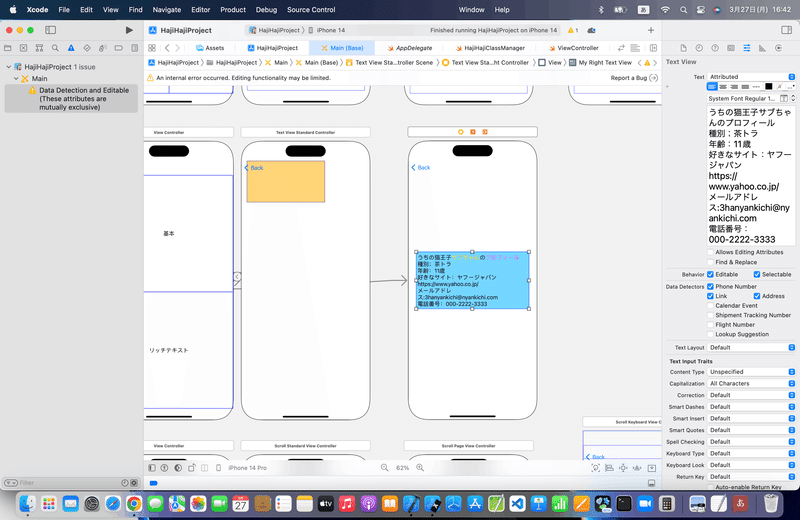The width and height of the screenshot is (800, 520).
Task: Select the orange view in storyboard
Action: [x=286, y=182]
